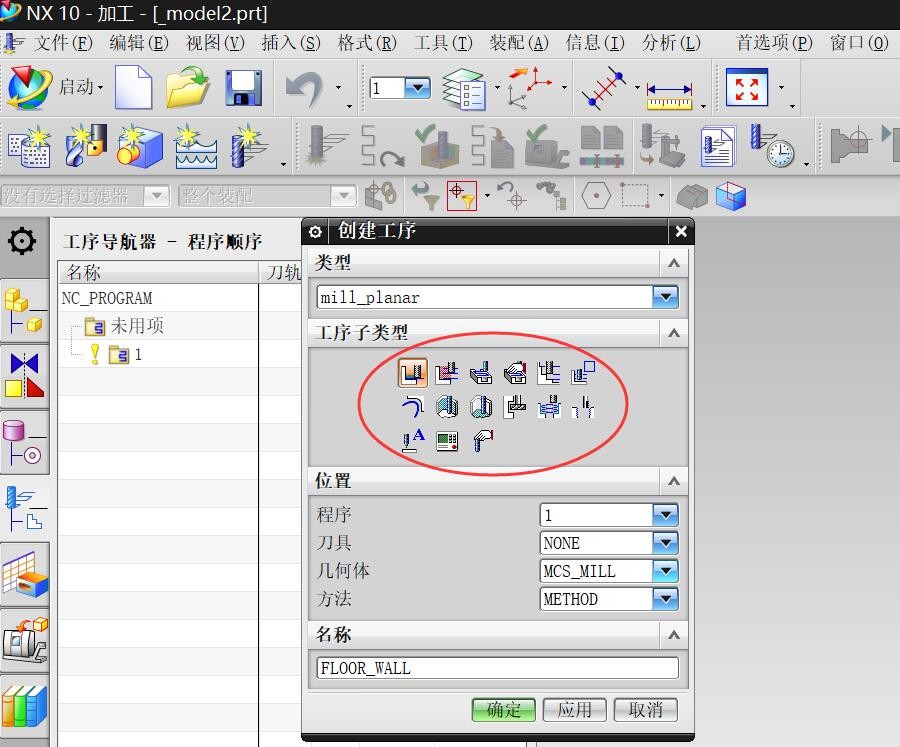The width and height of the screenshot is (900, 747).
Task: Select the planar text engraving subtype icon
Action: (x=413, y=440)
